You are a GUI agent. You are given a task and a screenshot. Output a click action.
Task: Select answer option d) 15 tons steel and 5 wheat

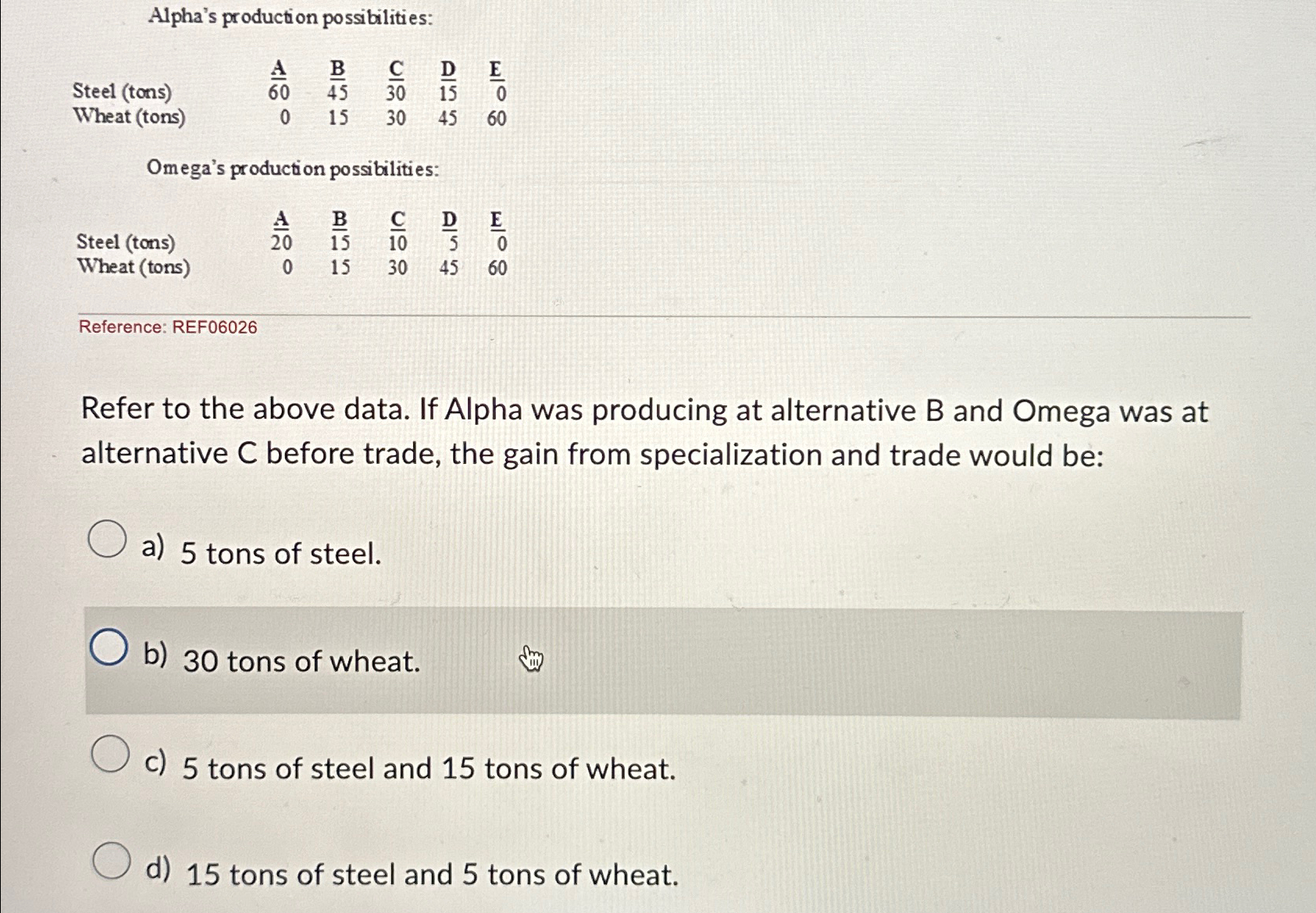109,863
